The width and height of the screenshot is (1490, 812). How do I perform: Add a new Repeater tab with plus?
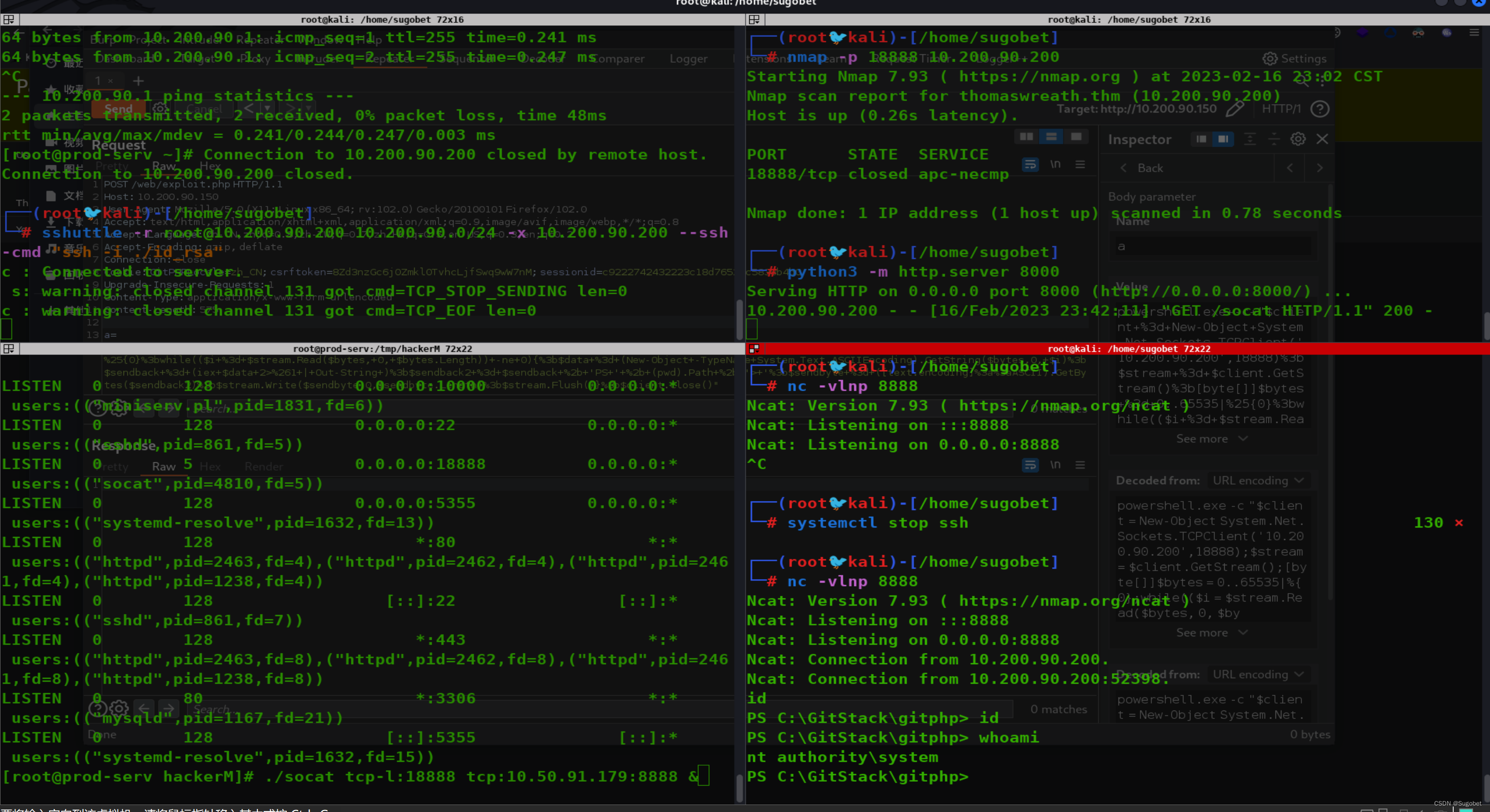click(138, 81)
